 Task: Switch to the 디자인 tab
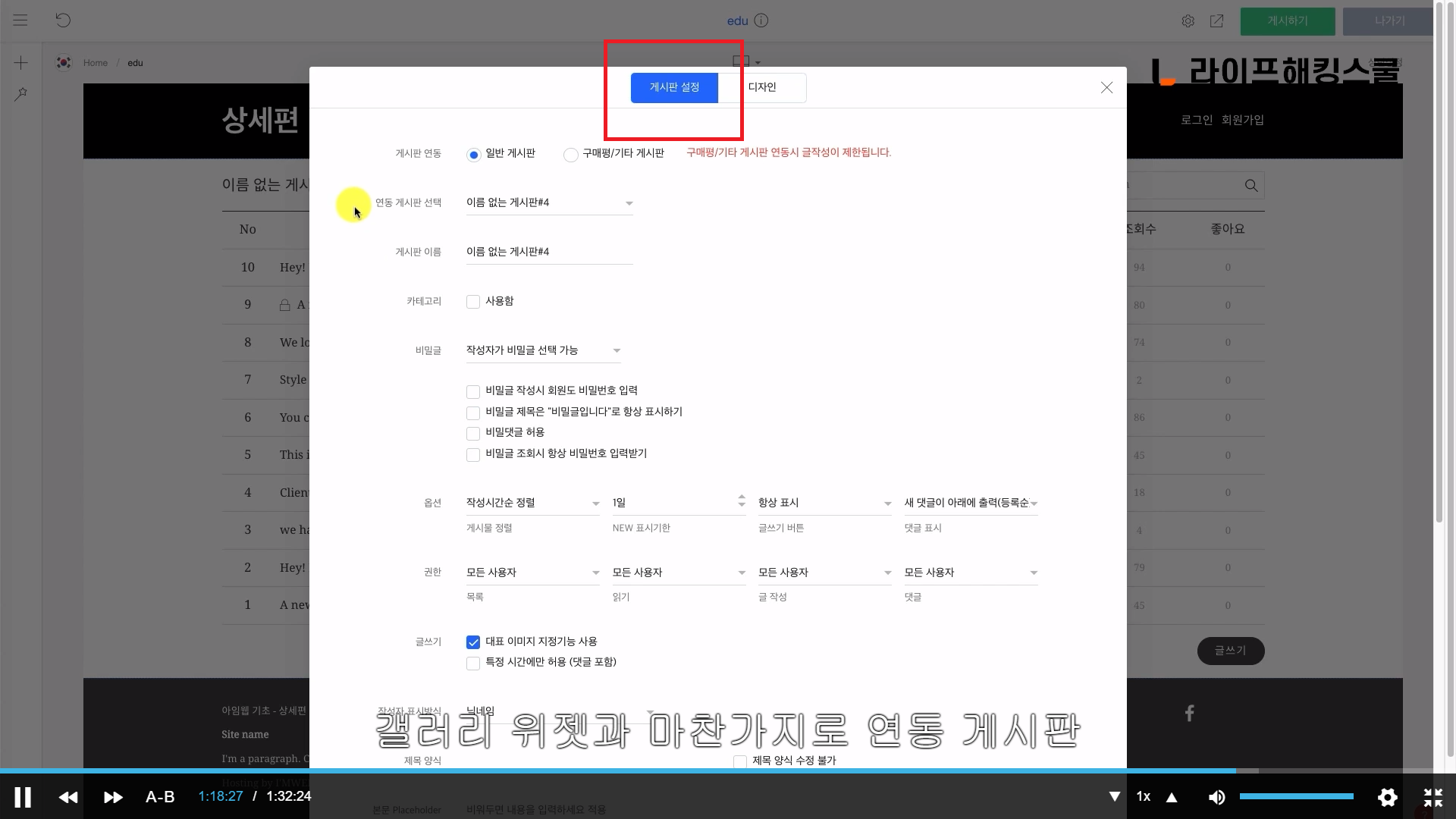click(x=762, y=87)
